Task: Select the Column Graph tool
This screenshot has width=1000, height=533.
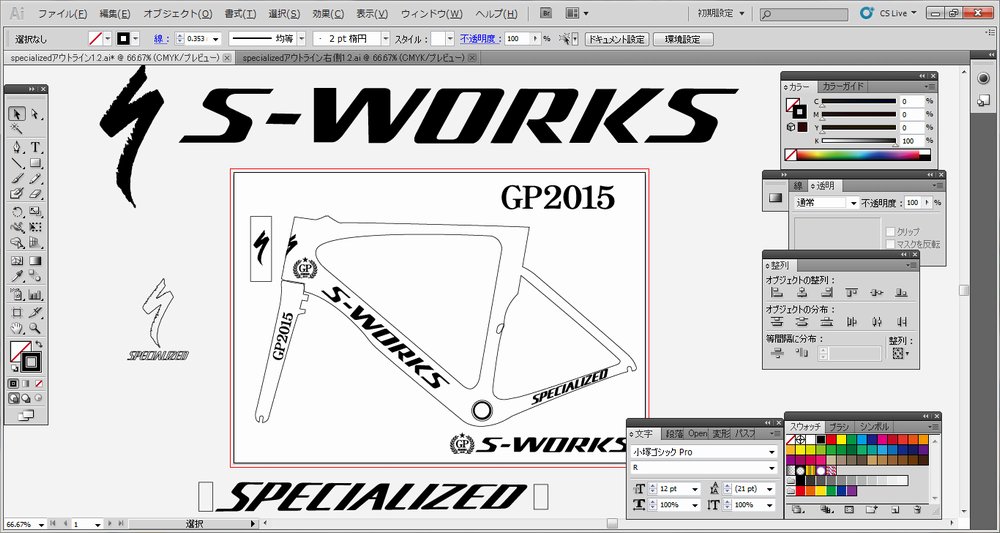Action: click(x=35, y=295)
